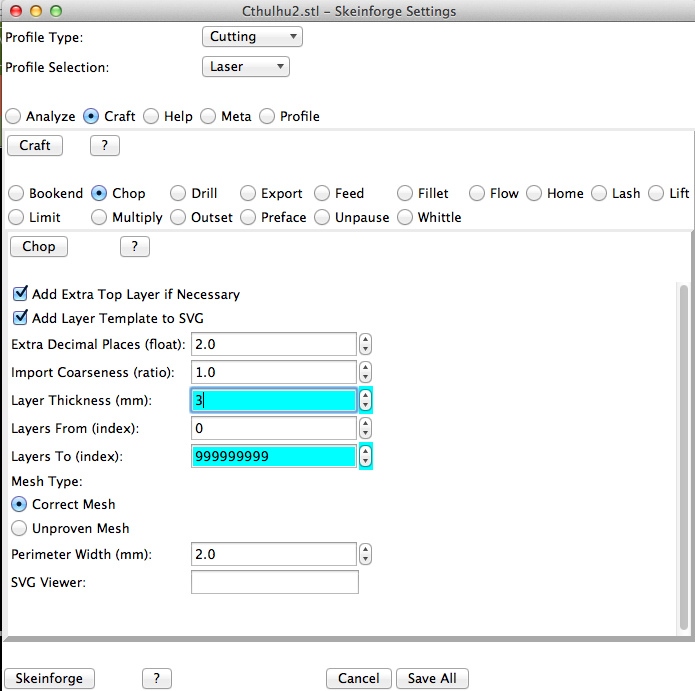Viewport: 695px width, 691px height.
Task: Click the Layer Thickness spinner arrows
Action: coord(365,400)
